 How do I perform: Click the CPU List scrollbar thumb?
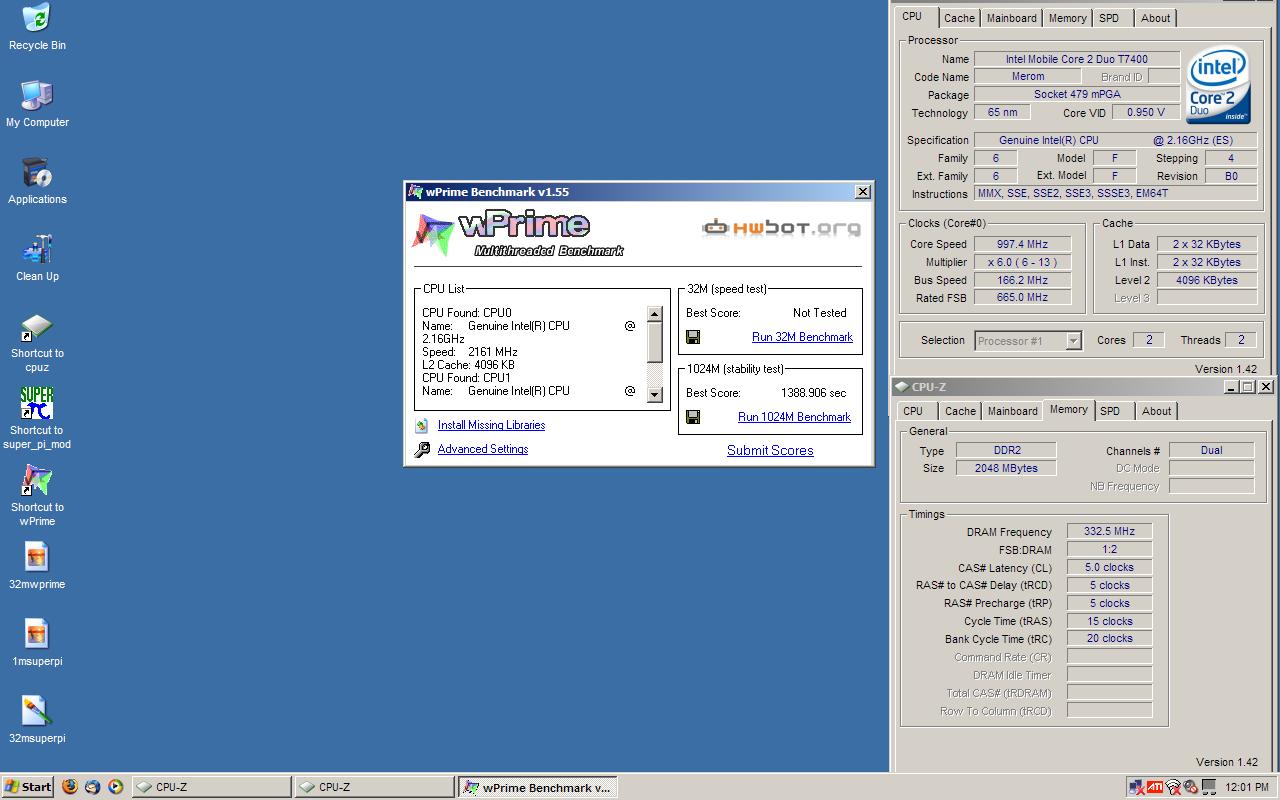(655, 342)
